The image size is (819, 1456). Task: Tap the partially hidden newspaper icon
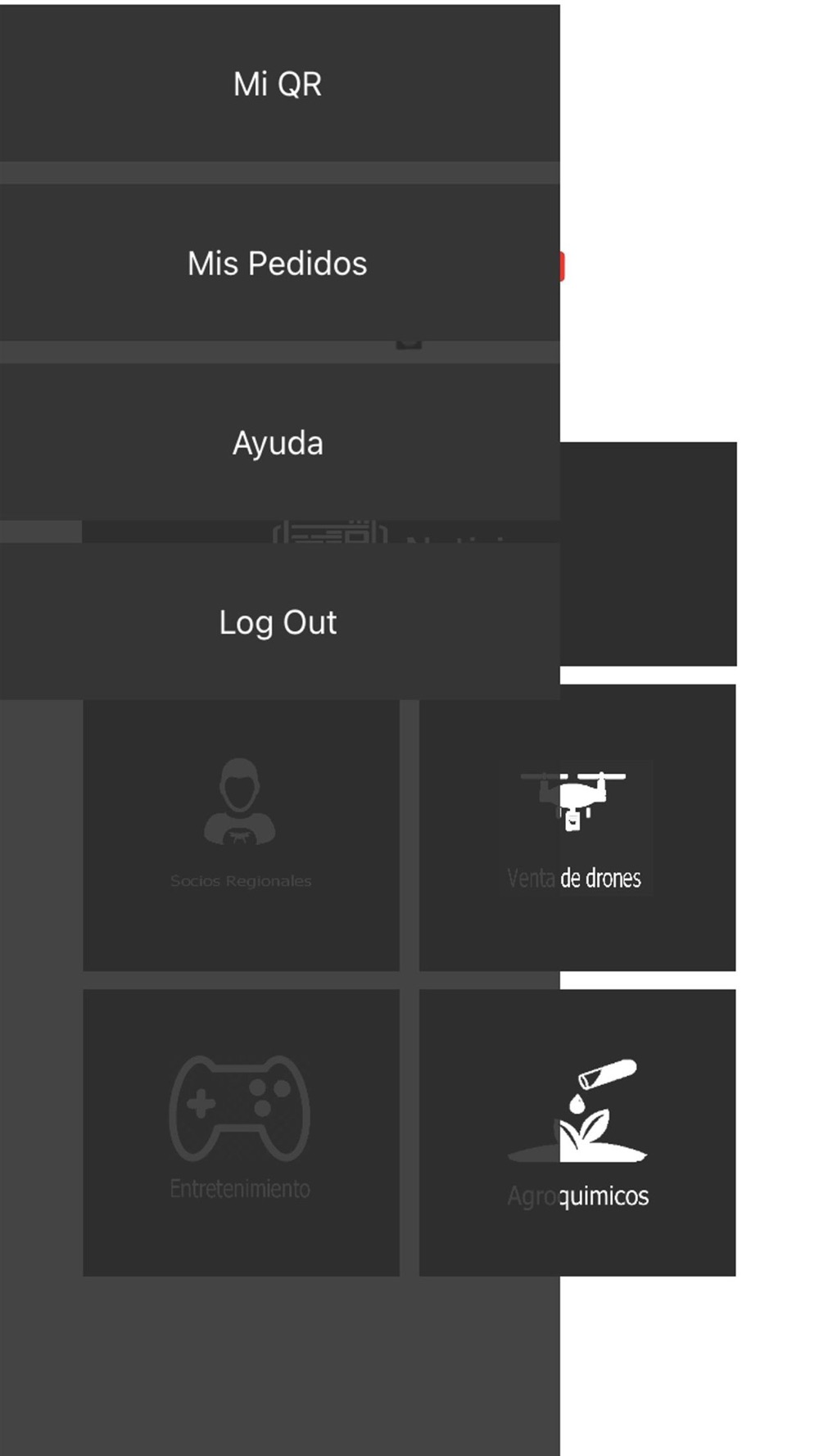coord(330,531)
